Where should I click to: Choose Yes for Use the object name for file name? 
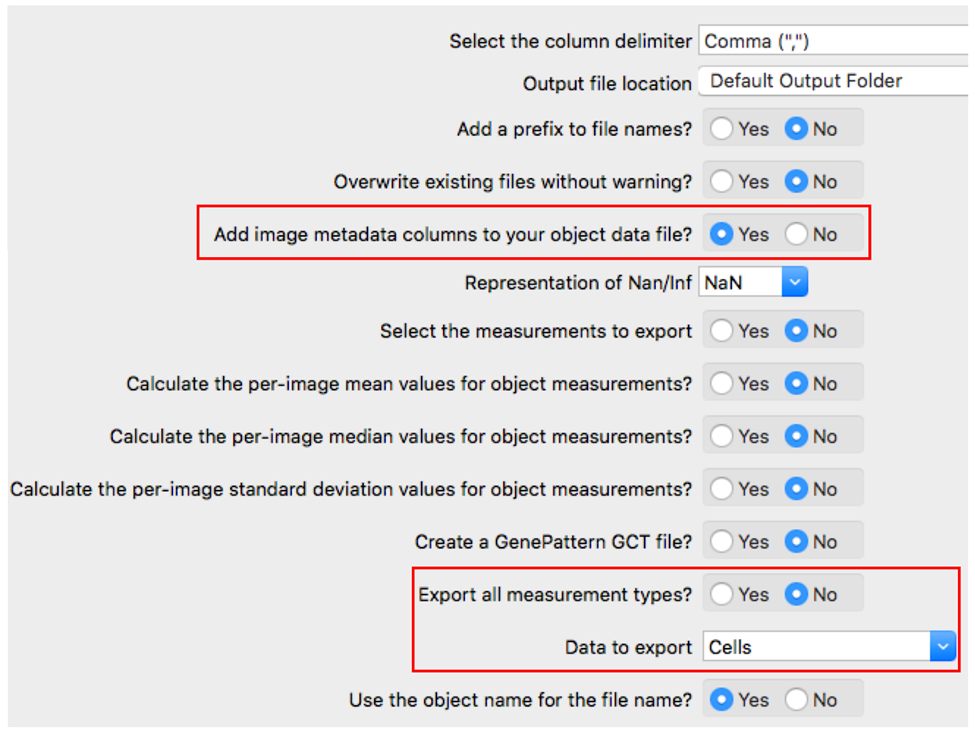(722, 700)
